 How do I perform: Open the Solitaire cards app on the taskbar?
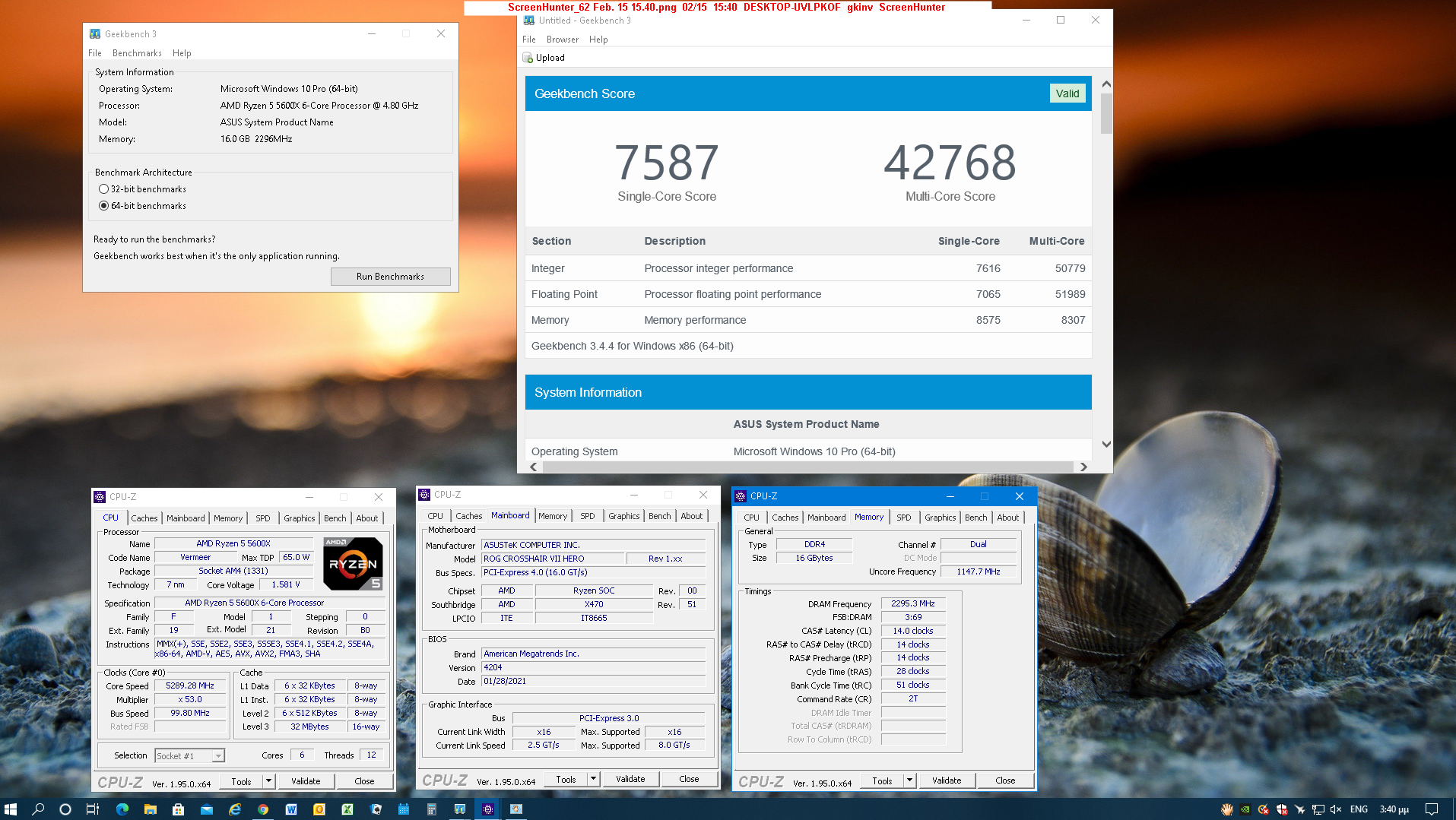pyautogui.click(x=376, y=809)
